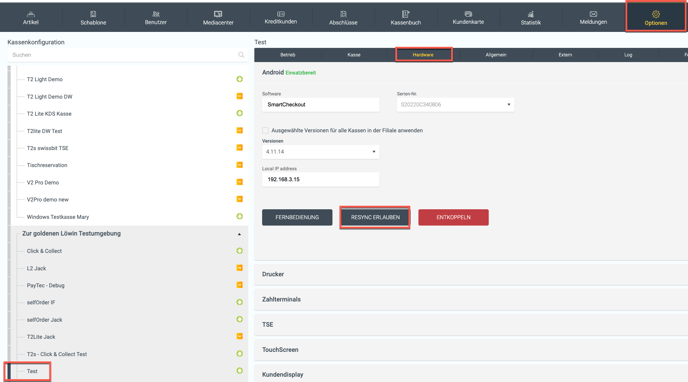Collapse Zur goldenen Löwin Testumgebung group
The image size is (688, 382).
(x=239, y=234)
